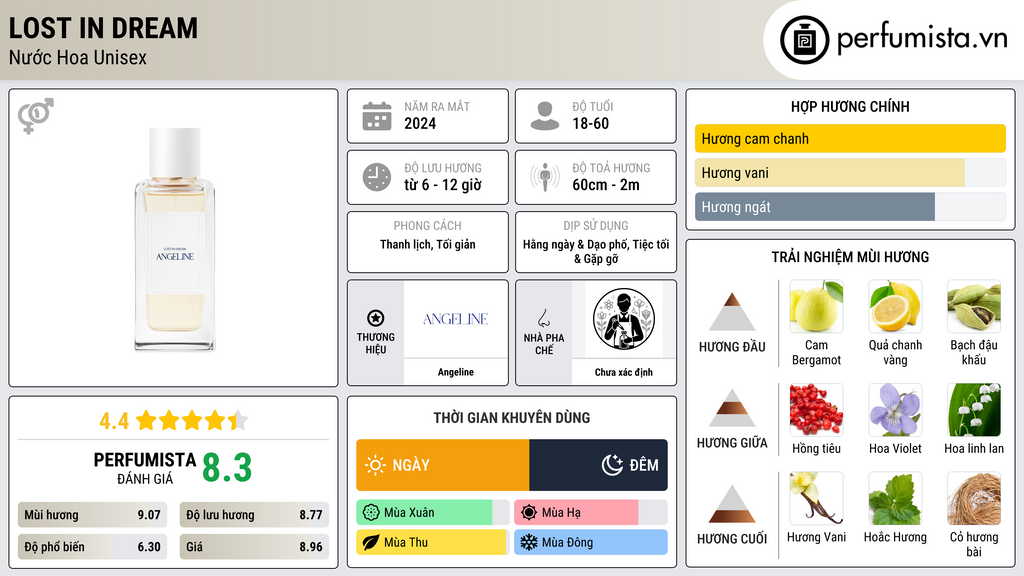Click the Hương cam chanh accord bar
The width and height of the screenshot is (1024, 576).
click(x=850, y=138)
